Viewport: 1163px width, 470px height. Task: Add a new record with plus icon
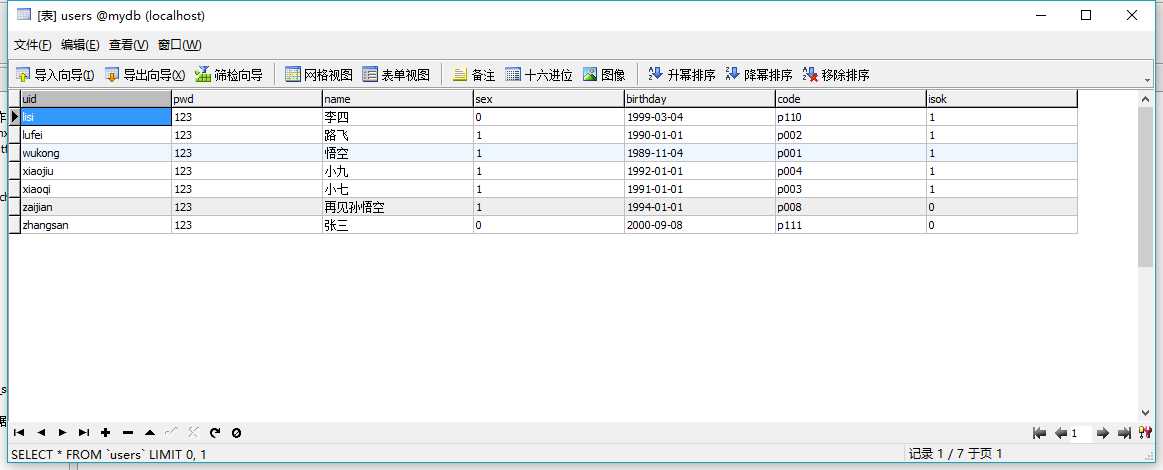105,433
